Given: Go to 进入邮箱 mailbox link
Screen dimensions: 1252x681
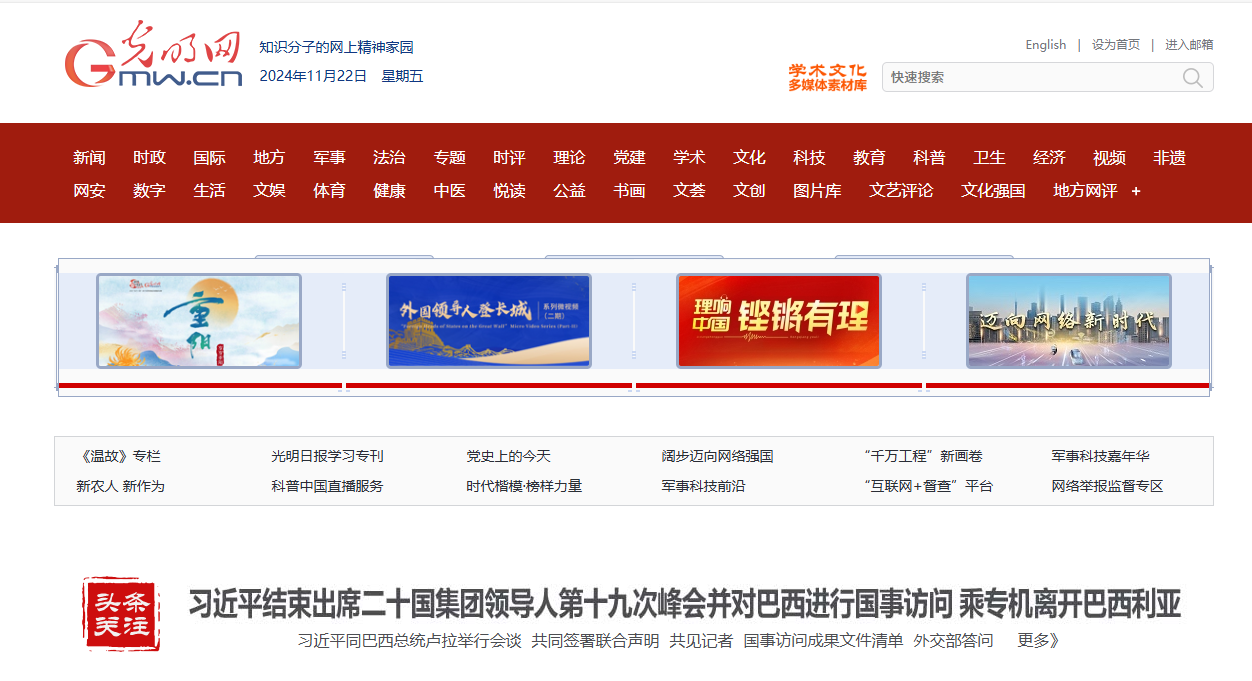Looking at the screenshot, I should 1189,45.
